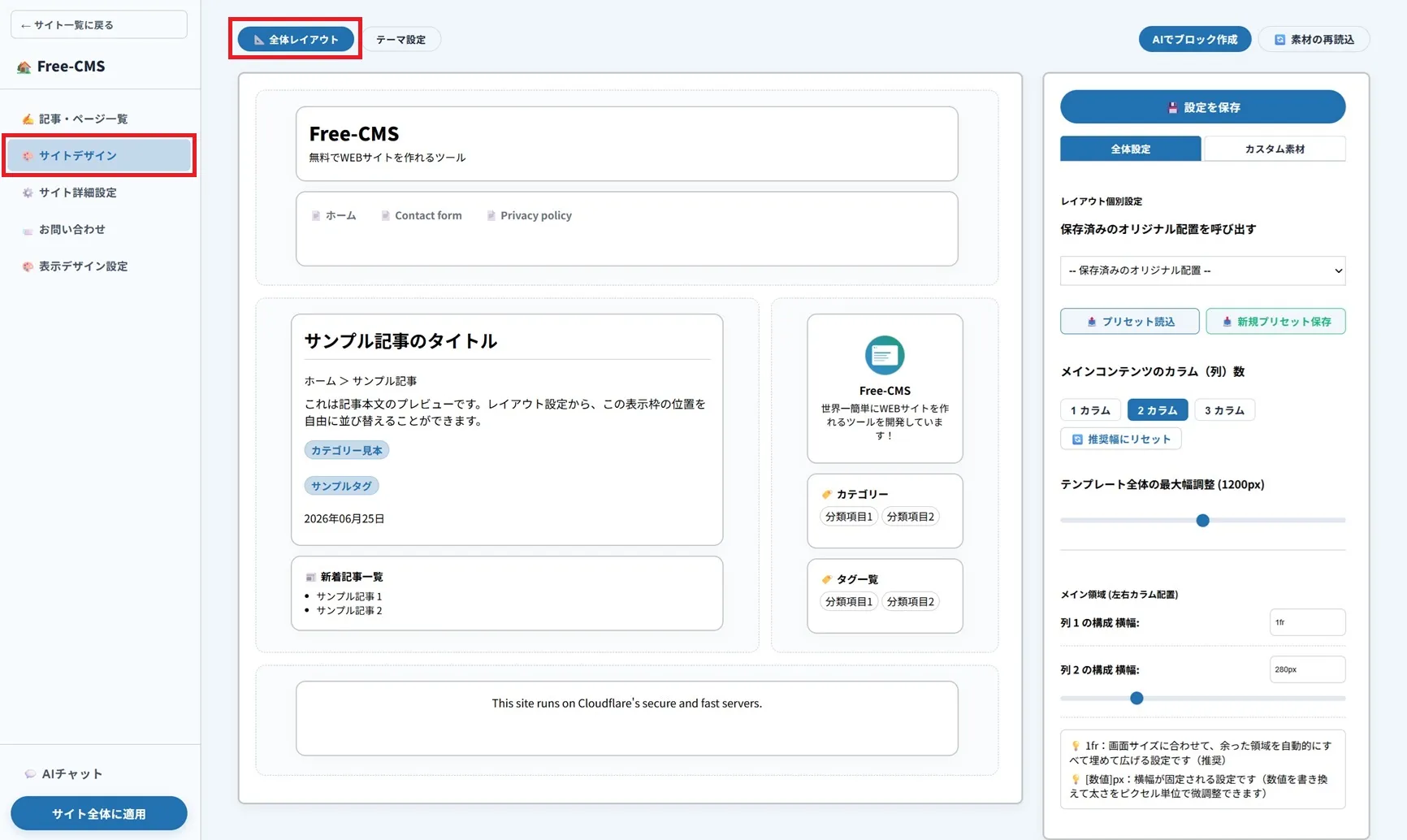Select the 2カラム layout option
This screenshot has height=840, width=1407.
(x=1157, y=410)
